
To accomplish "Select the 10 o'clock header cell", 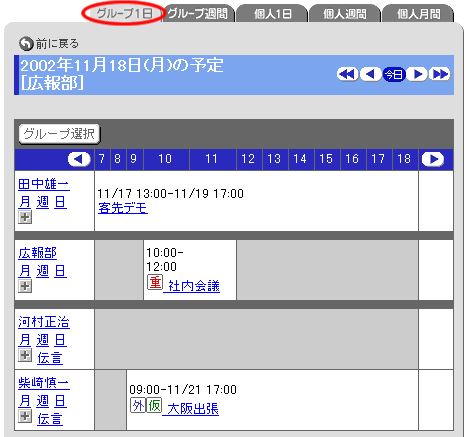I will coord(166,159).
